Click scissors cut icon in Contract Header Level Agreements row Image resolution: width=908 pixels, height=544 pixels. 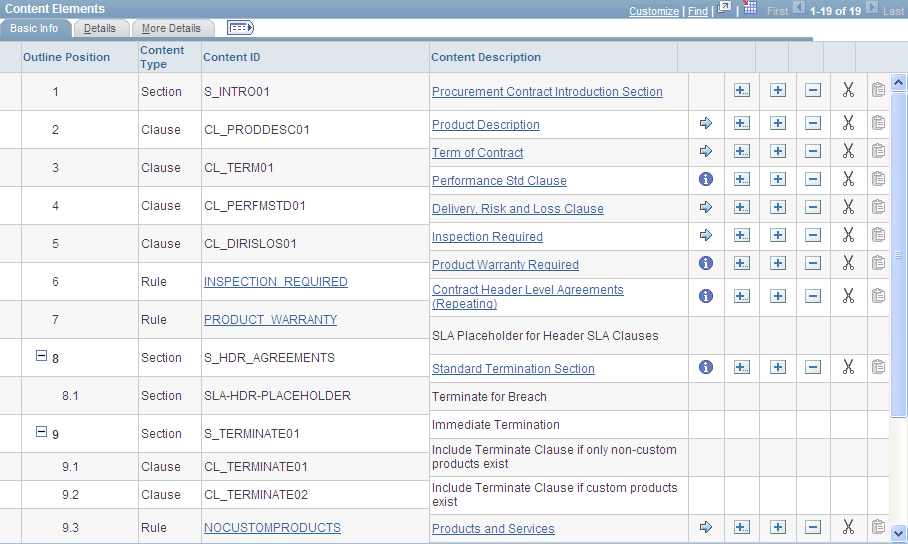(x=848, y=296)
